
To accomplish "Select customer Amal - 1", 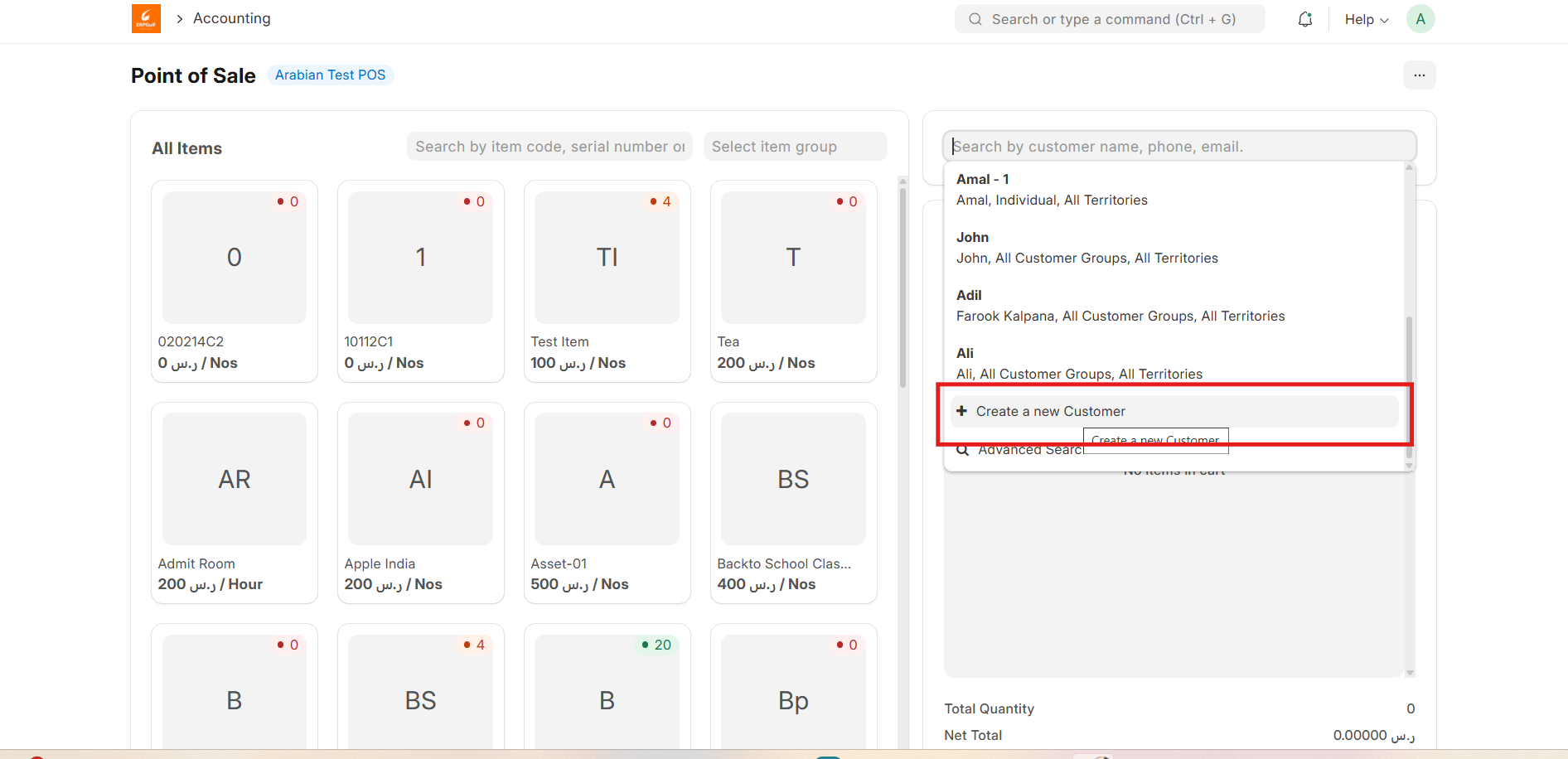I will click(x=1173, y=190).
